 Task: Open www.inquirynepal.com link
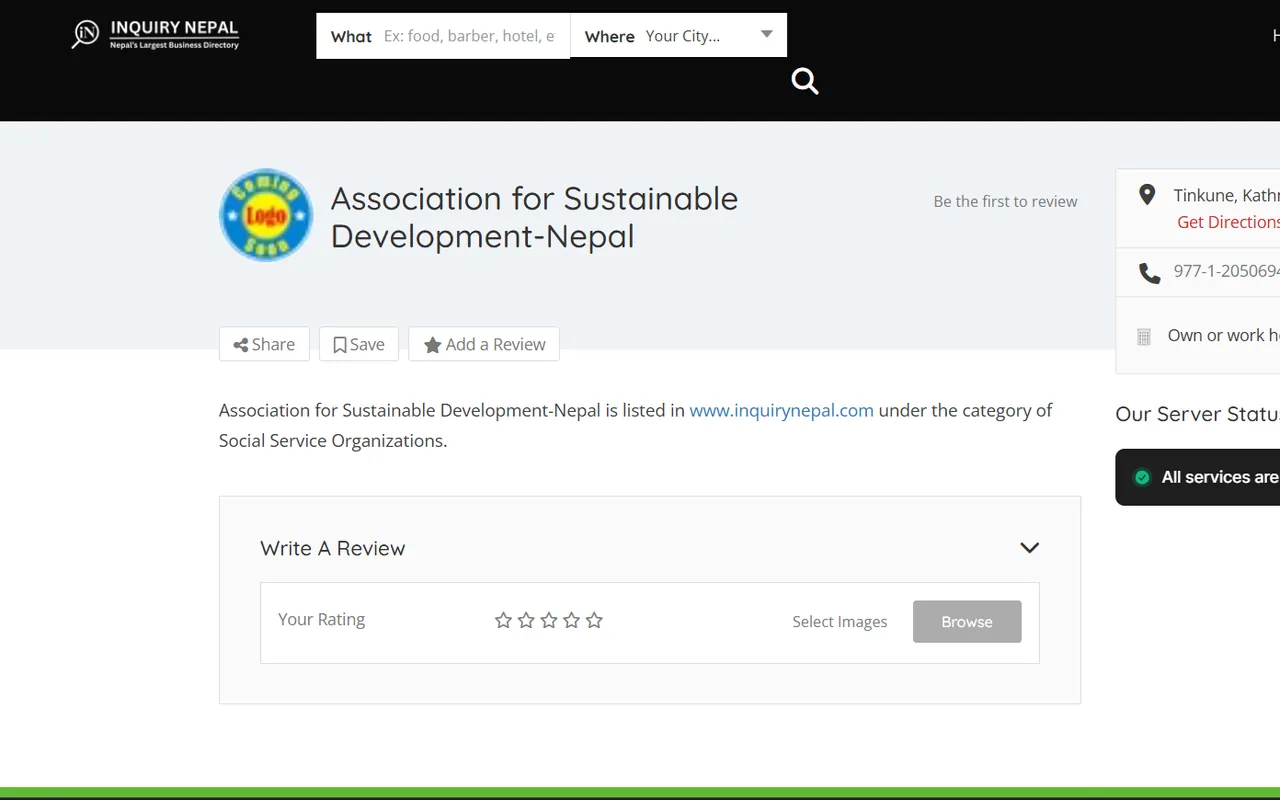[782, 410]
